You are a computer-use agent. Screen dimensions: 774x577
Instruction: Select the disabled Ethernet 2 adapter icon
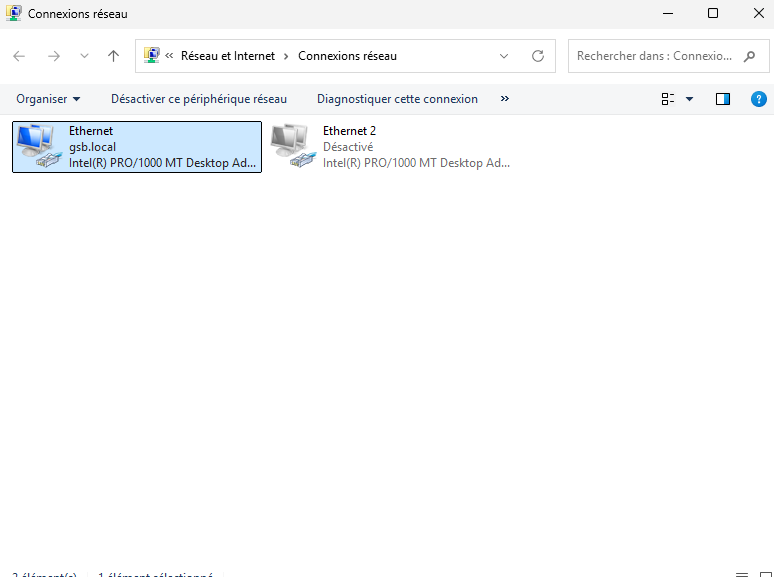tap(293, 146)
